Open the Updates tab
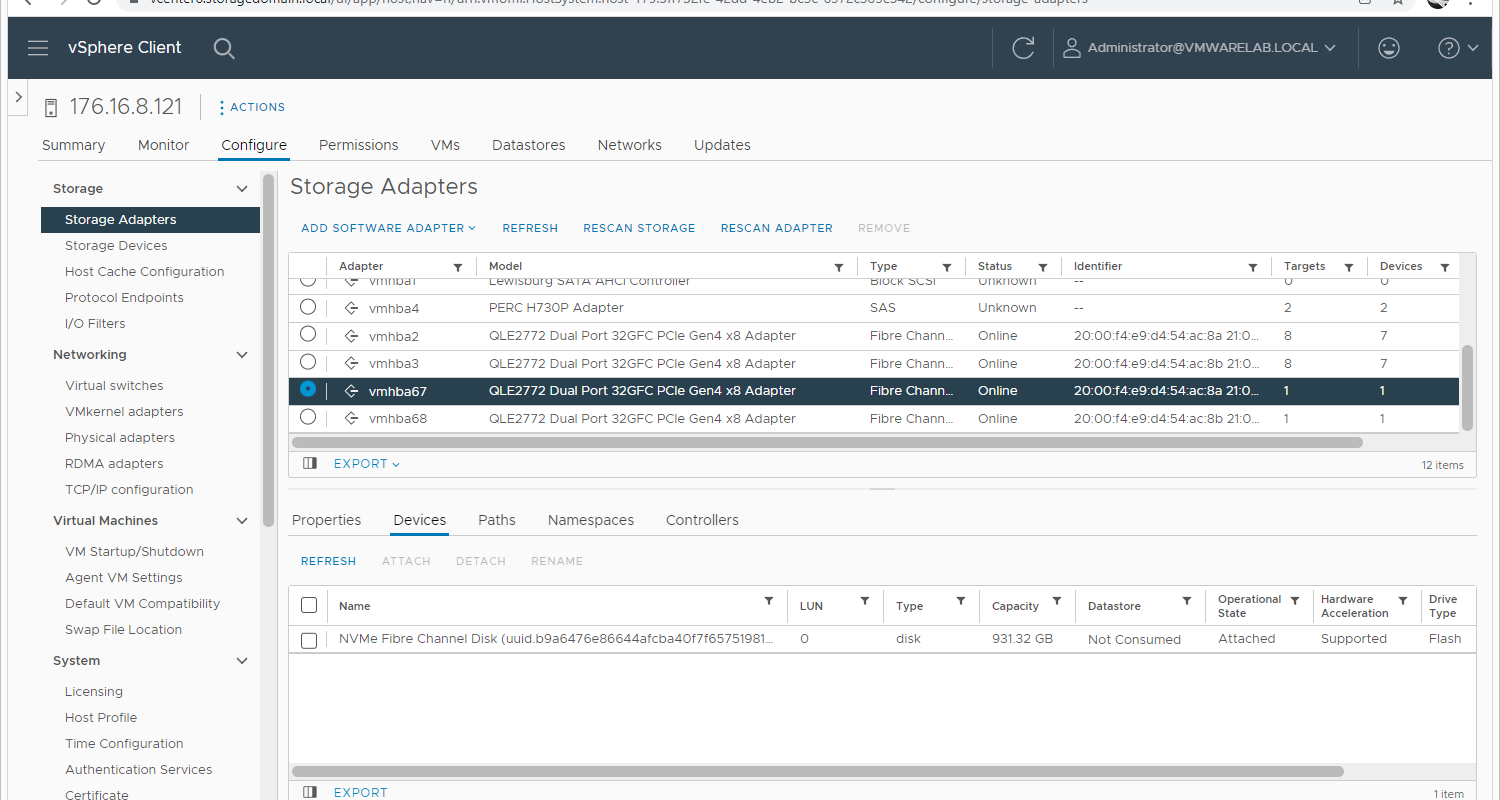1500x800 pixels. 722,145
